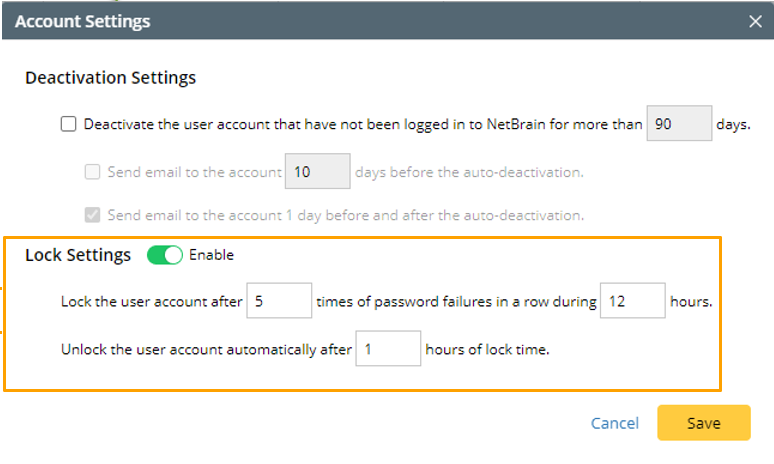Click the Deactivate the user account label text
This screenshot has width=774, height=464.
coord(362,125)
